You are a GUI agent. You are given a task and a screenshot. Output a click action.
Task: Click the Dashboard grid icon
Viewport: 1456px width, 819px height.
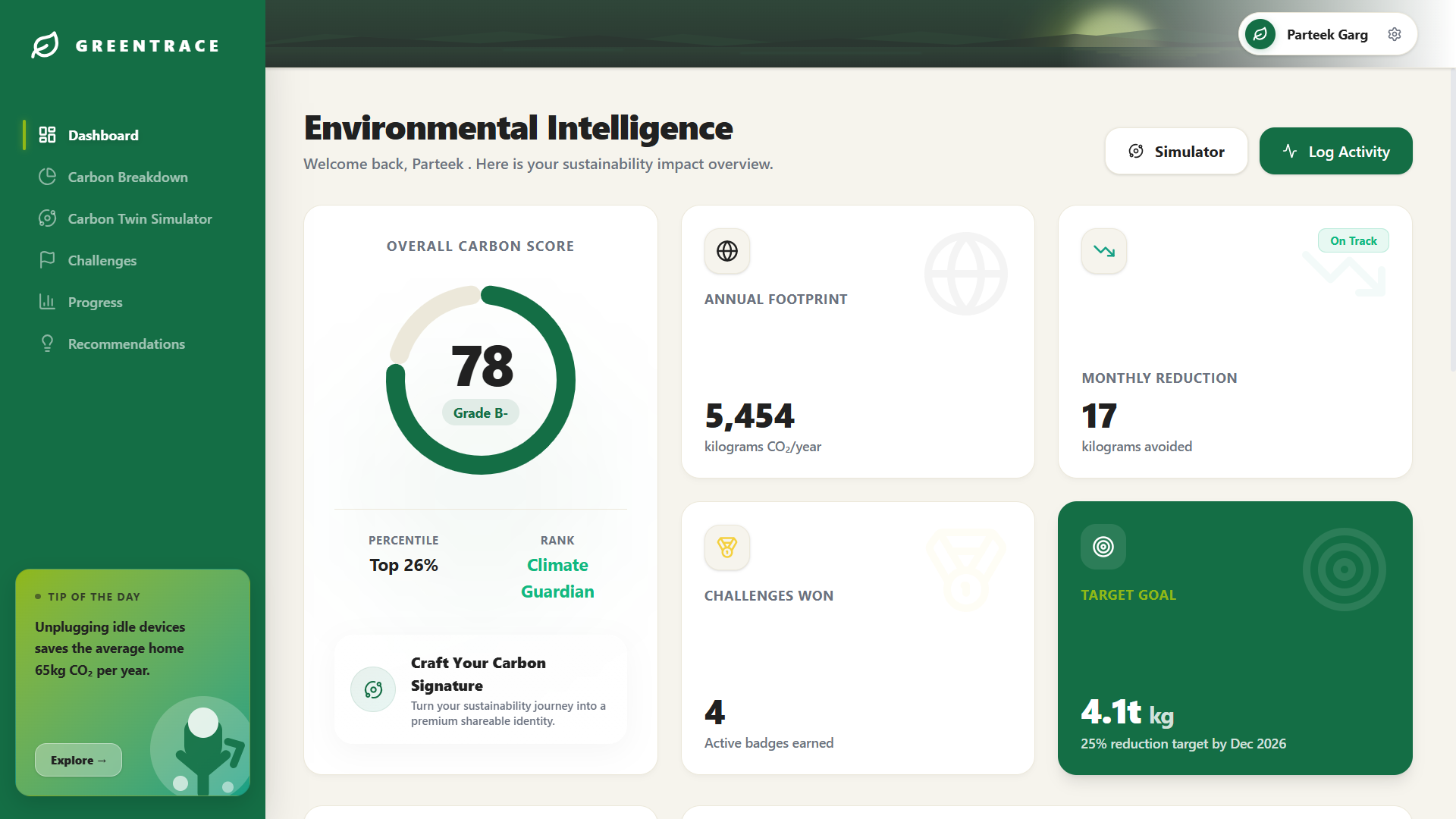coord(47,135)
